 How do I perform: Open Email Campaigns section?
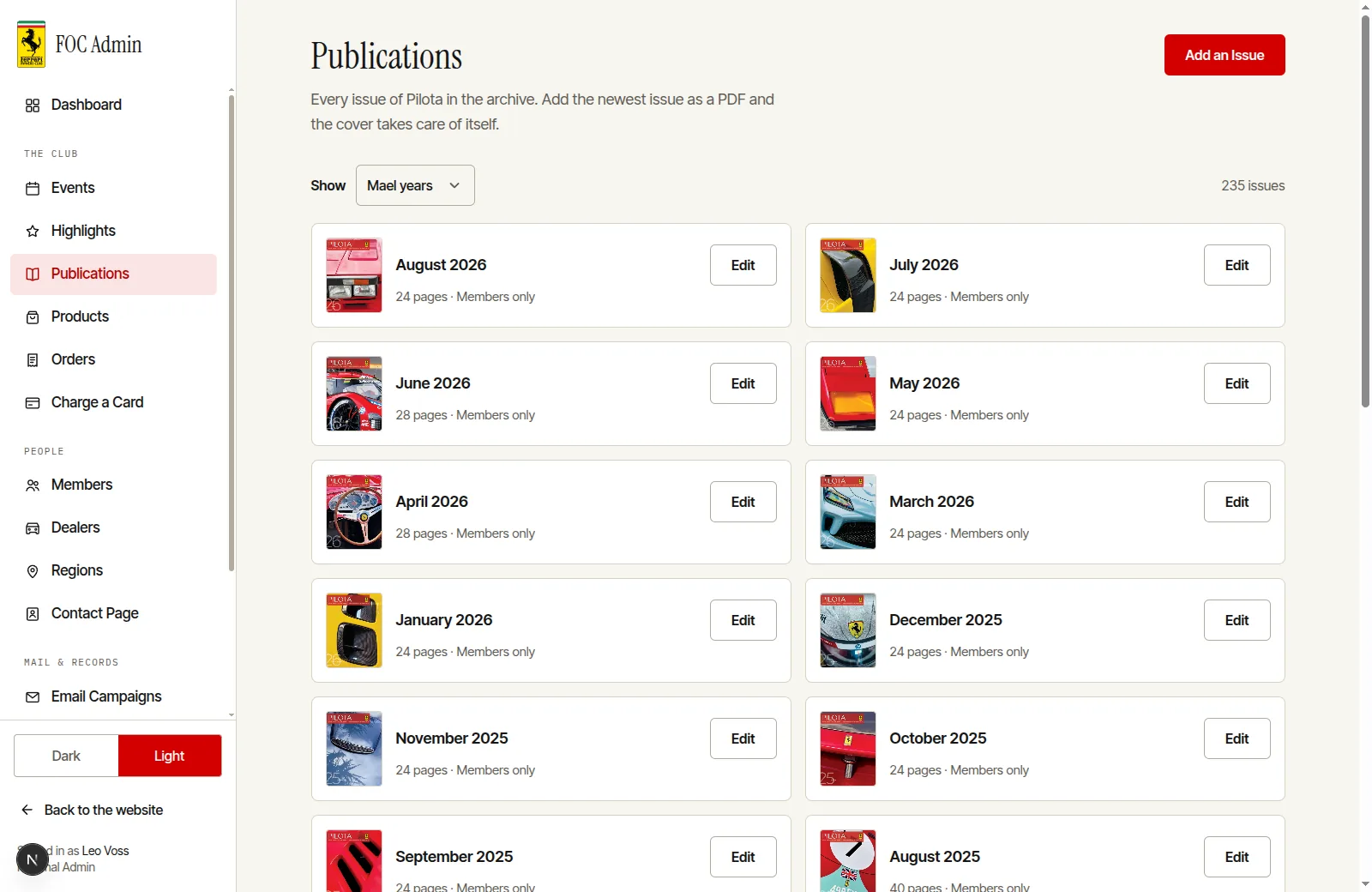point(113,697)
